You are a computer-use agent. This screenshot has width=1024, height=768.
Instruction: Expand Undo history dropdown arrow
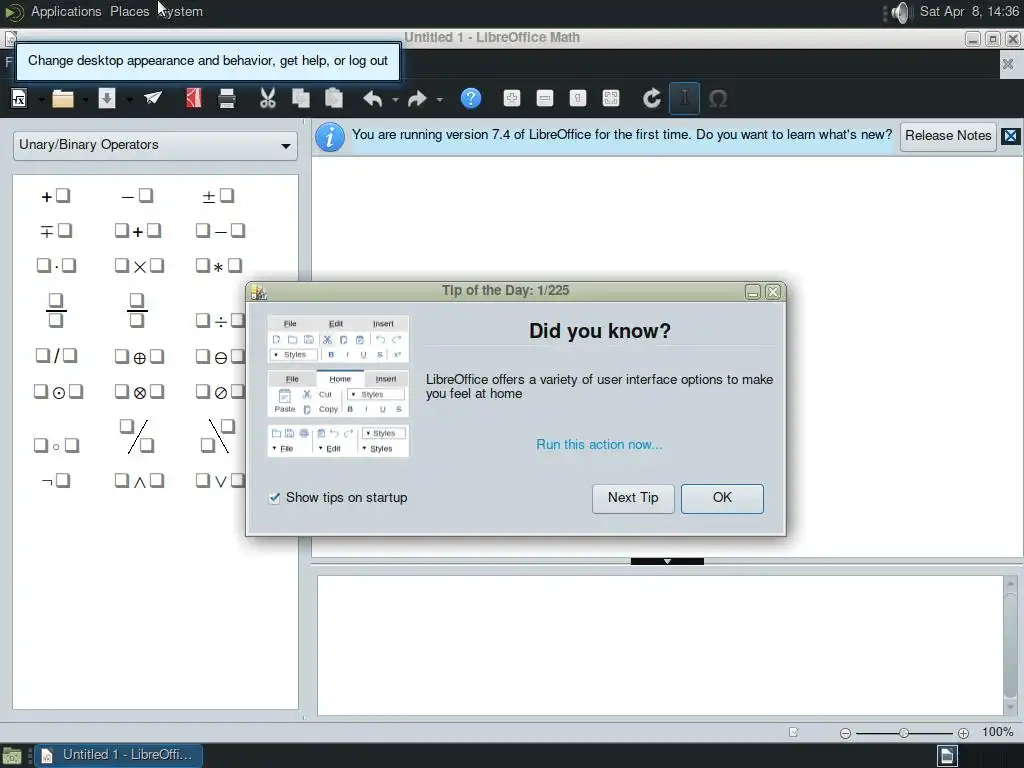[x=395, y=100]
